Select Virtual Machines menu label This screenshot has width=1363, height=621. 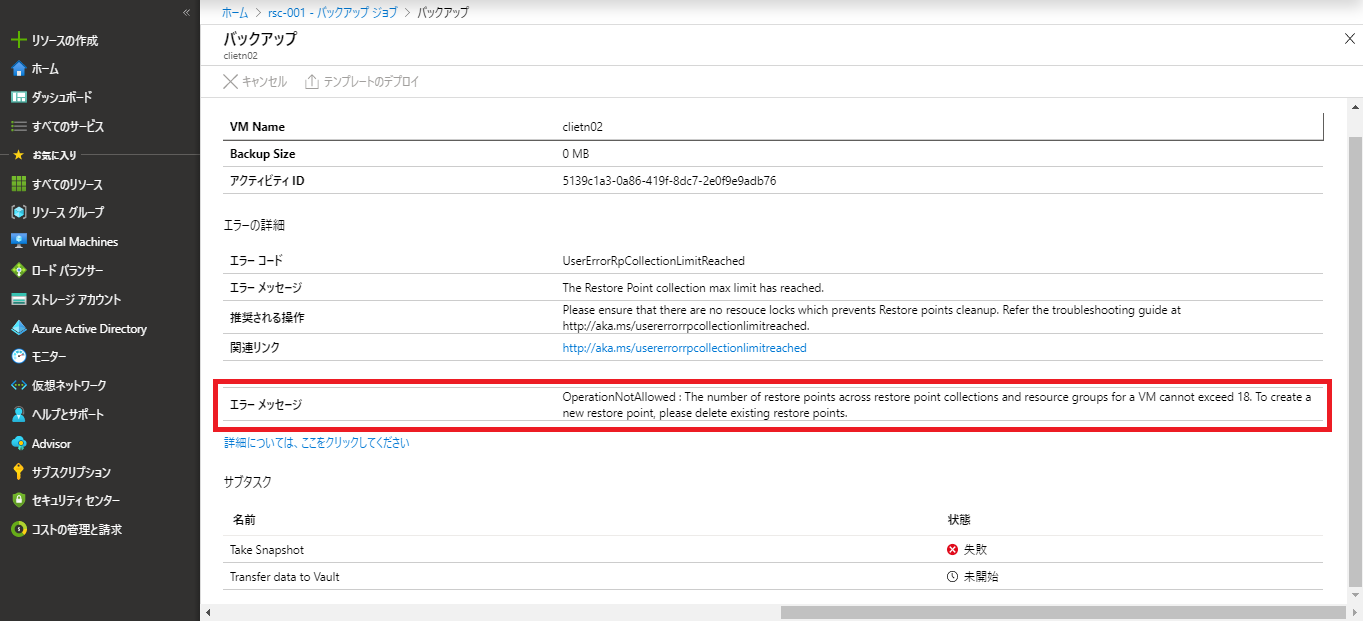tap(75, 242)
